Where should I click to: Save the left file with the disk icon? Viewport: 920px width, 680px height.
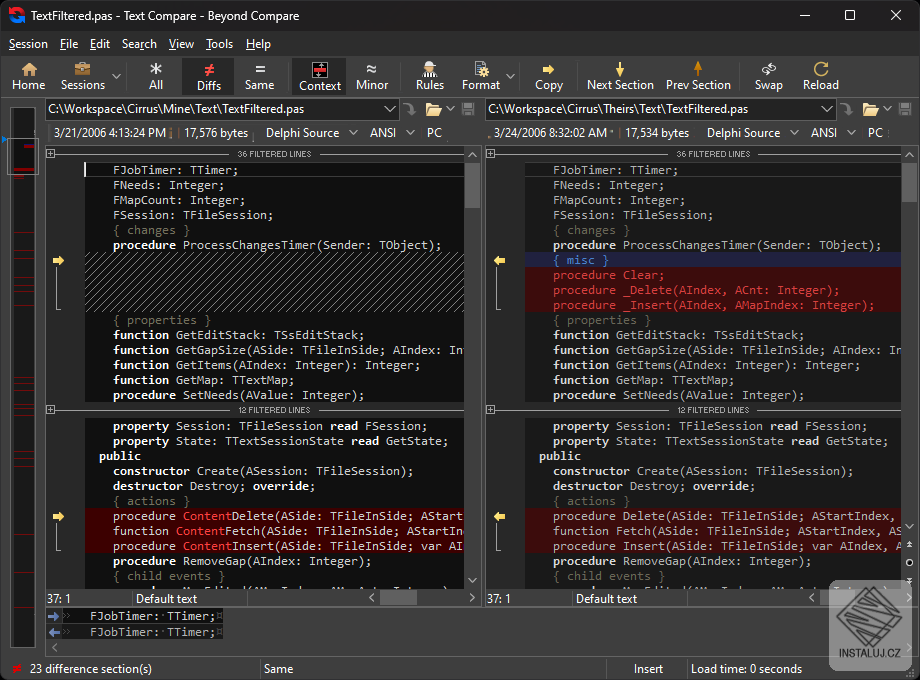(x=467, y=109)
